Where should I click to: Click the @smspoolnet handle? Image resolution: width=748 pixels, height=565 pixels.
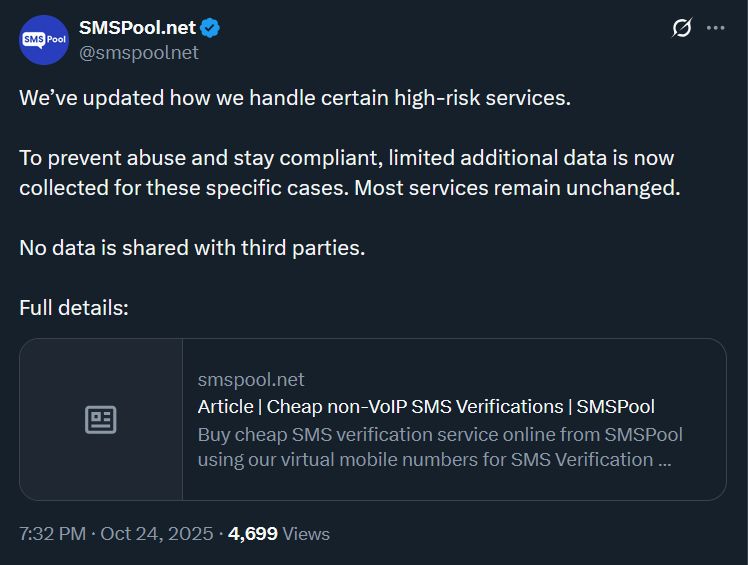[x=138, y=53]
